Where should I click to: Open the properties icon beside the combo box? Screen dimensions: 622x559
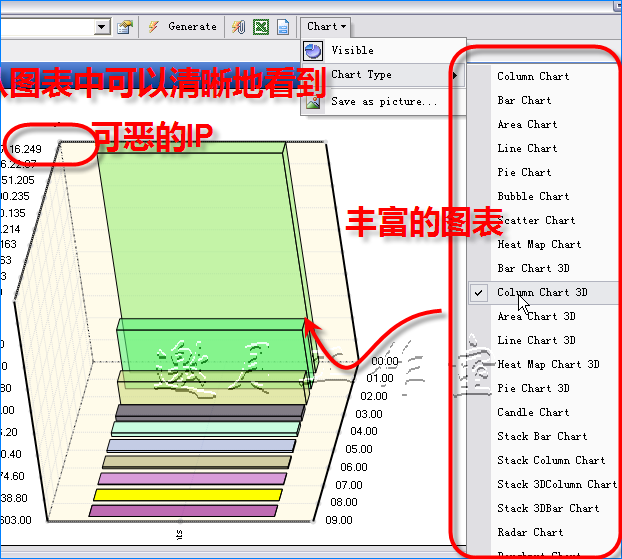click(125, 27)
